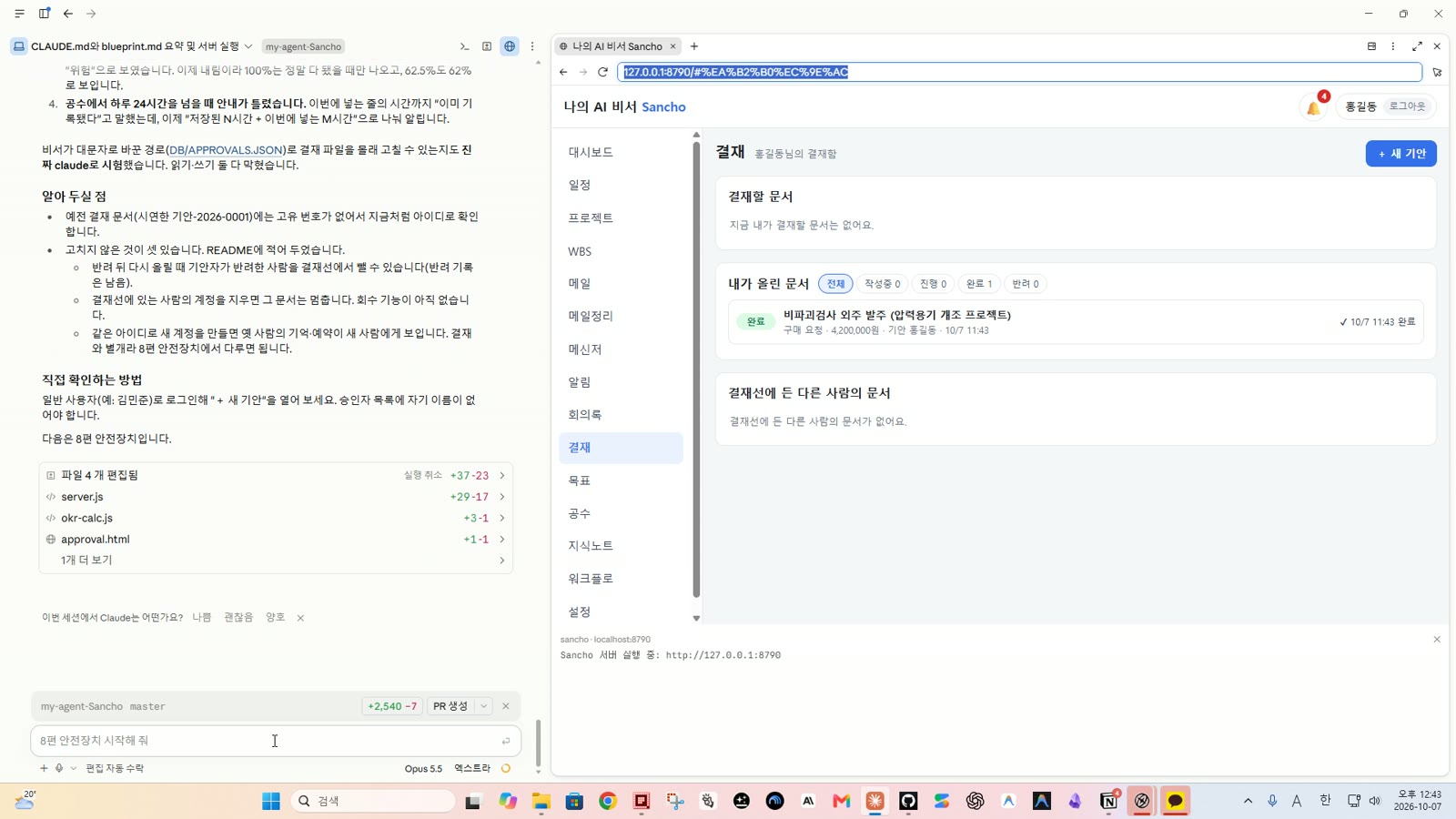
Task: Toggle the panel layout icon with blue dot
Action: point(44,14)
